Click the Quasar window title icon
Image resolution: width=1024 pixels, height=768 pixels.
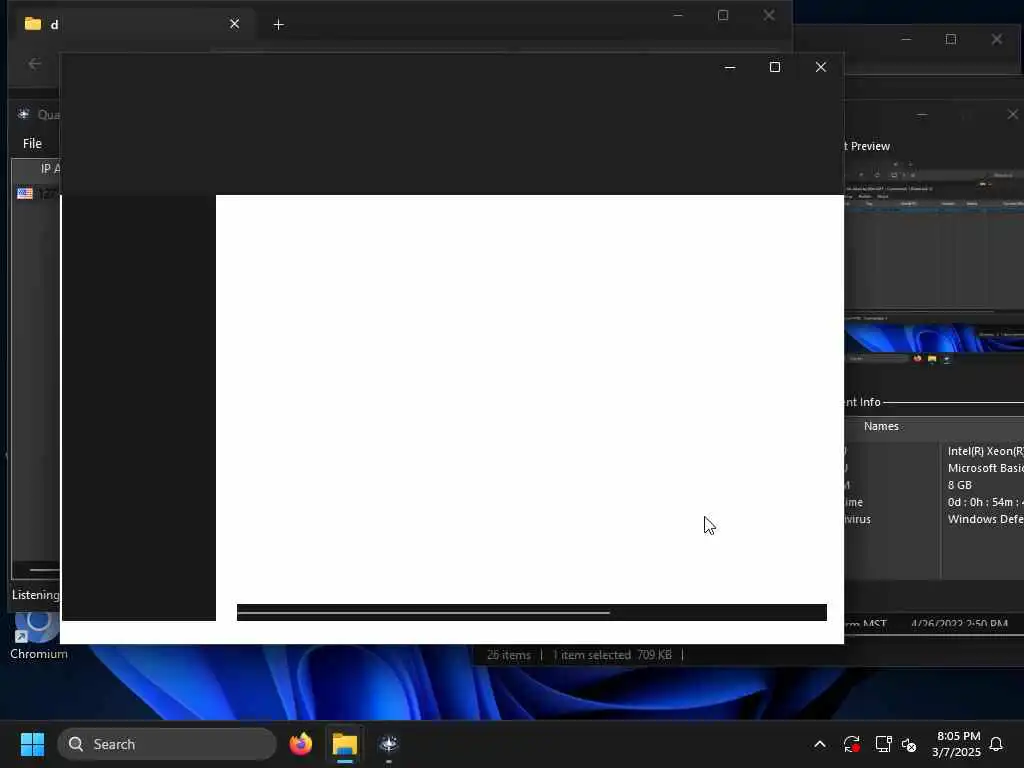(24, 114)
